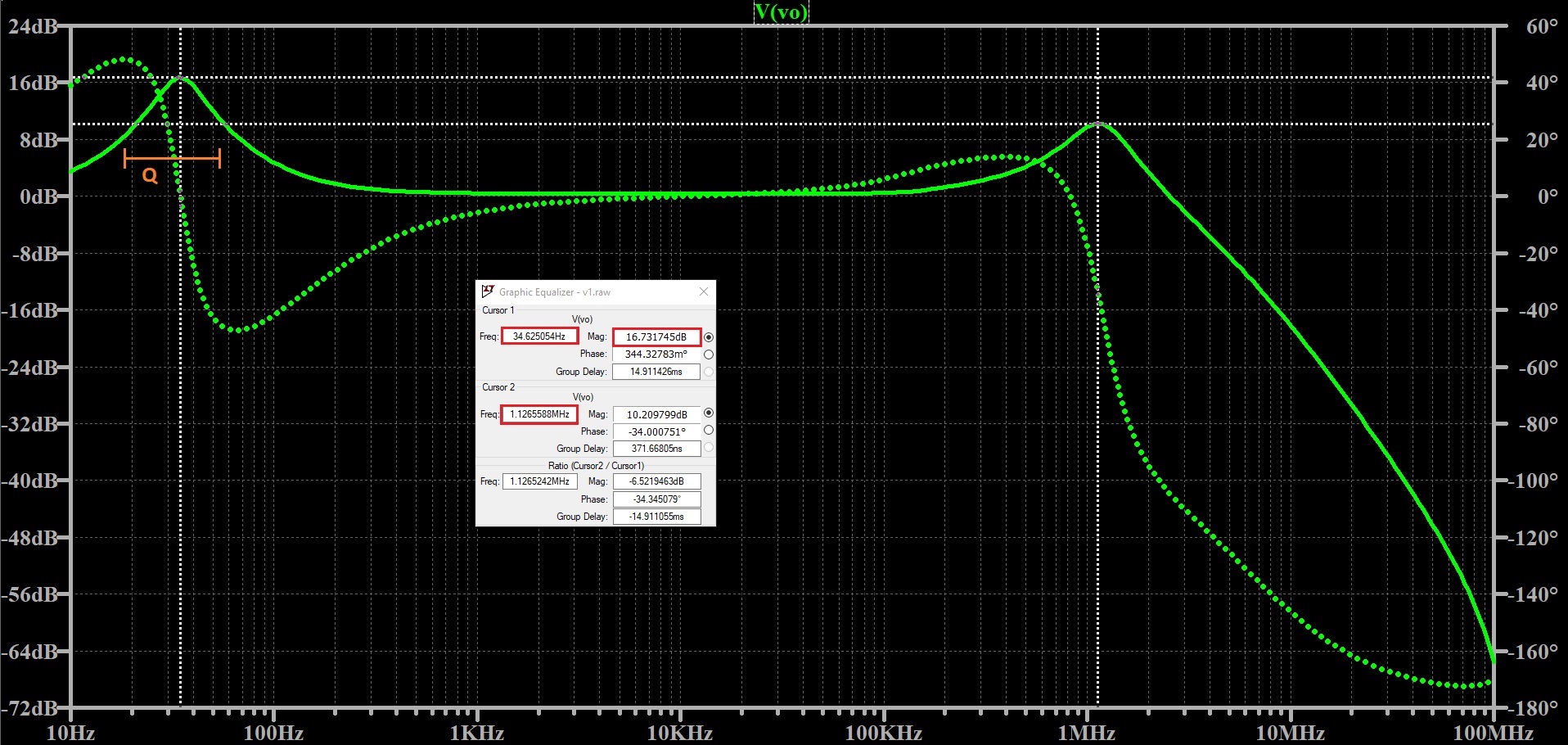
Task: Click the Cursor 2 Freq field 1.1265588MHz
Action: tap(539, 414)
